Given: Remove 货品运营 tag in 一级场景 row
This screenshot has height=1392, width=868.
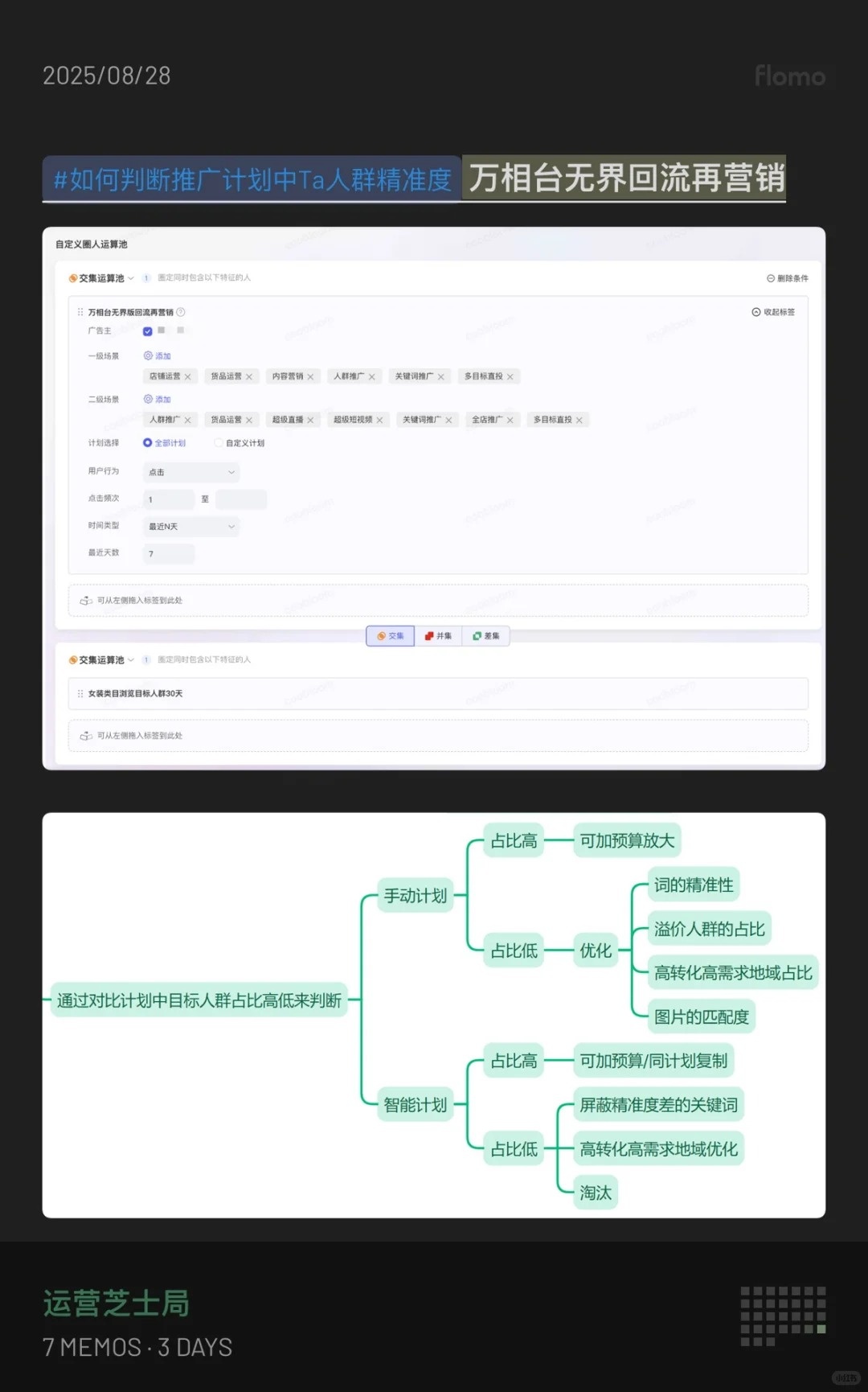Looking at the screenshot, I should [x=249, y=376].
